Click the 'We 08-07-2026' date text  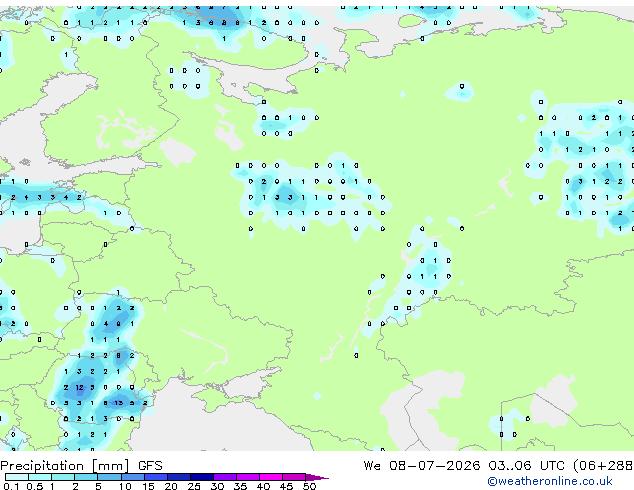[422, 466]
